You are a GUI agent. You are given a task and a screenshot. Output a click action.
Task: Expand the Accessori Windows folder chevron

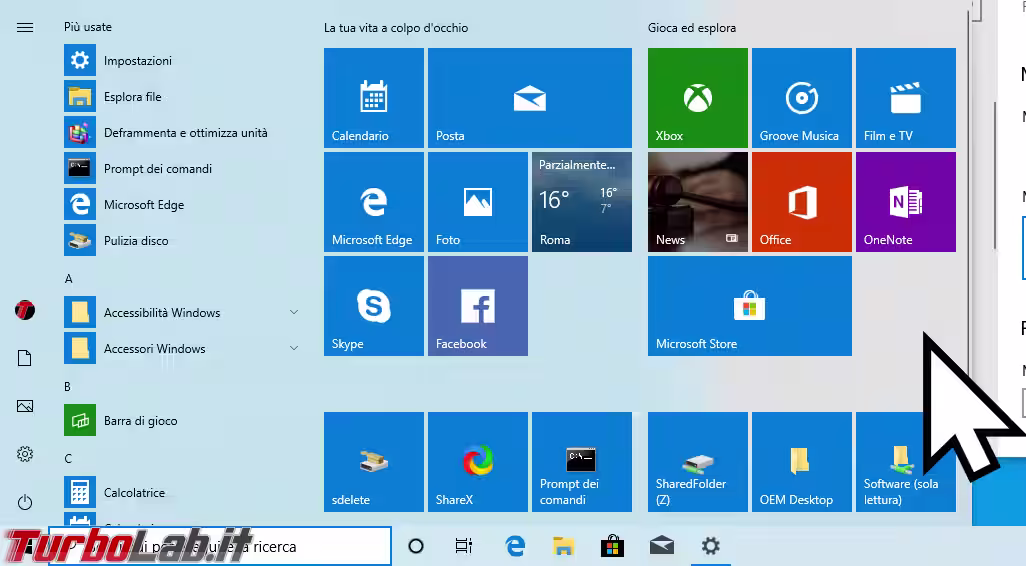pyautogui.click(x=294, y=349)
